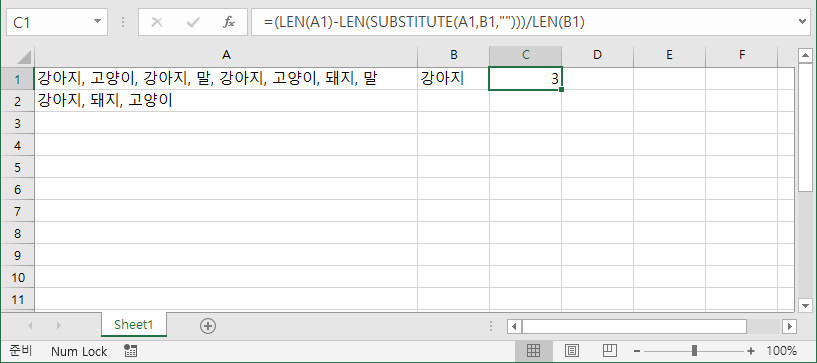Select the row 11 header
This screenshot has width=817, height=363.
[x=18, y=299]
